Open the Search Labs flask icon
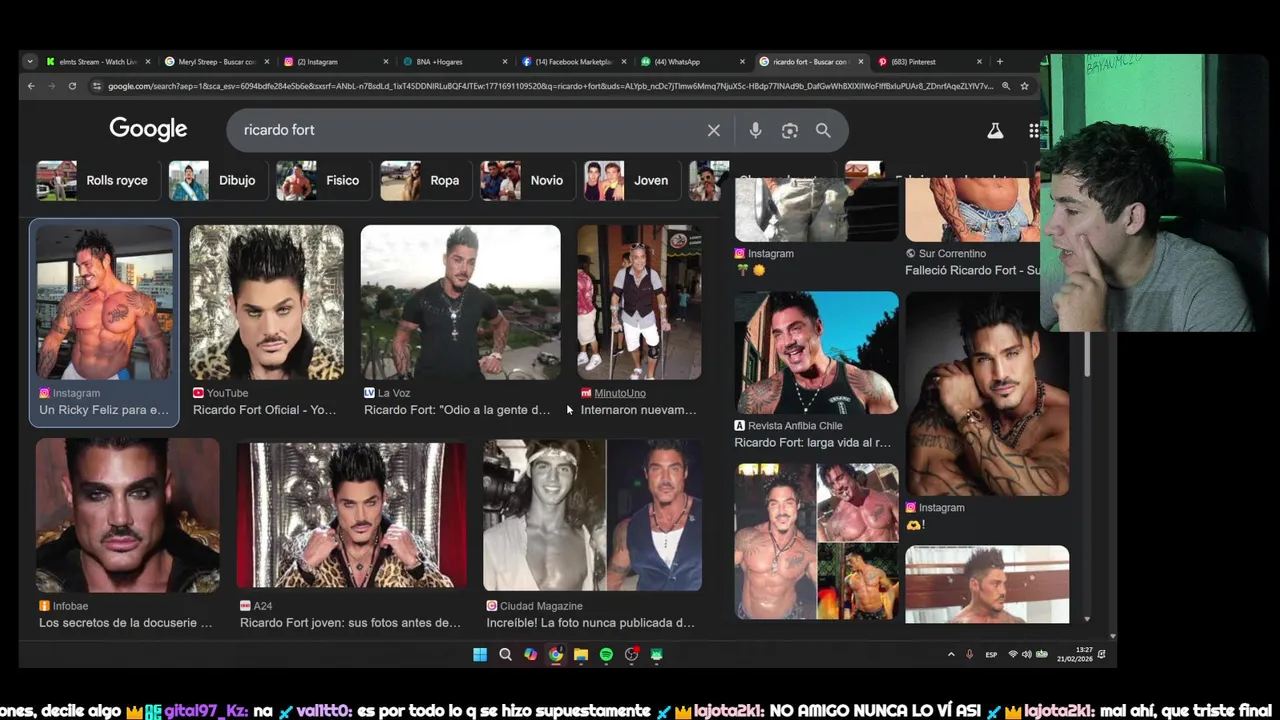Viewport: 1280px width, 720px height. (995, 130)
